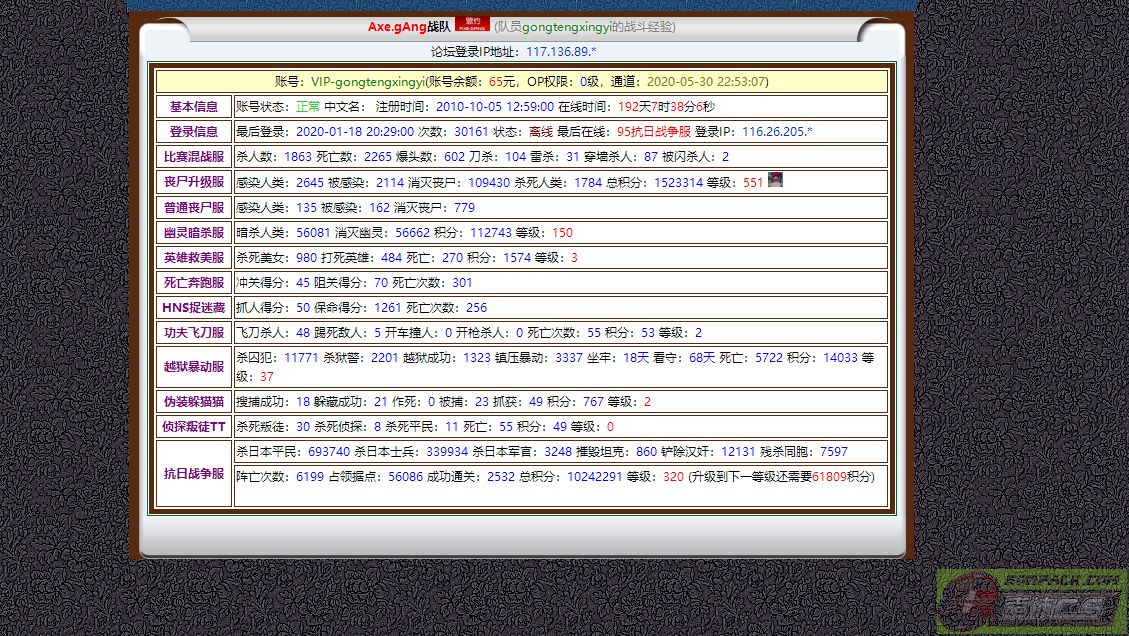Viewport: 1129px width, 636px height.
Task: Open the 丧尸升级服 server category
Action: coord(194,182)
